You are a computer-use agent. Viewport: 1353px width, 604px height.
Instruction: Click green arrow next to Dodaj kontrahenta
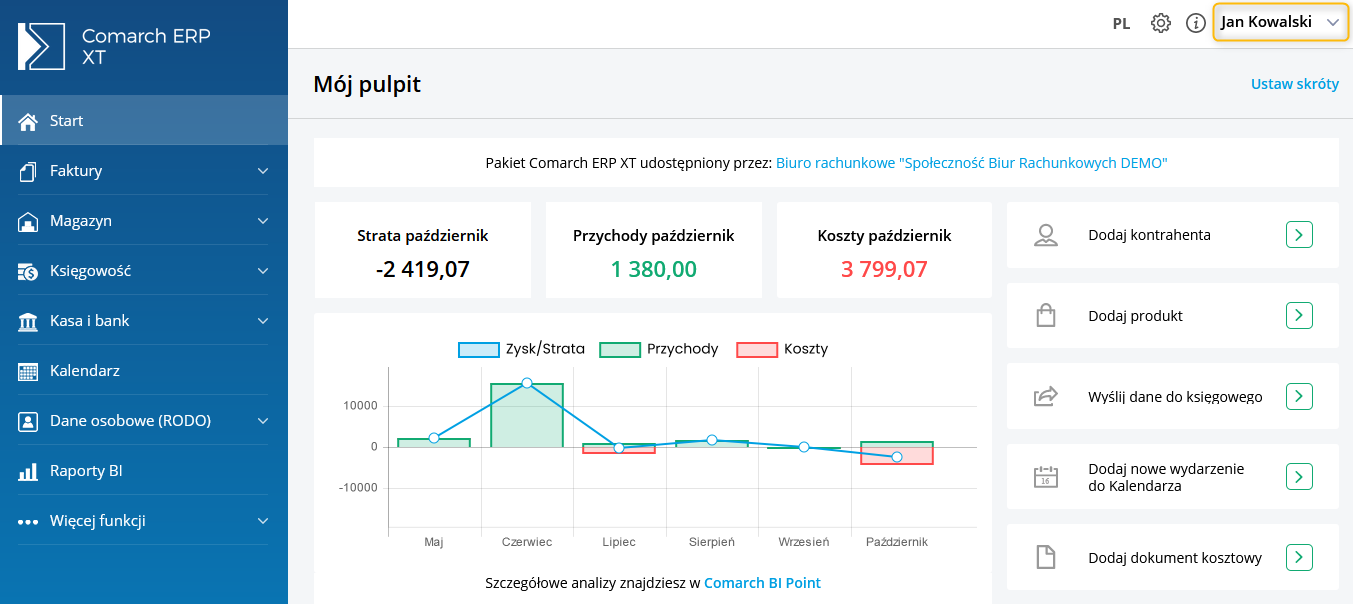point(1299,235)
